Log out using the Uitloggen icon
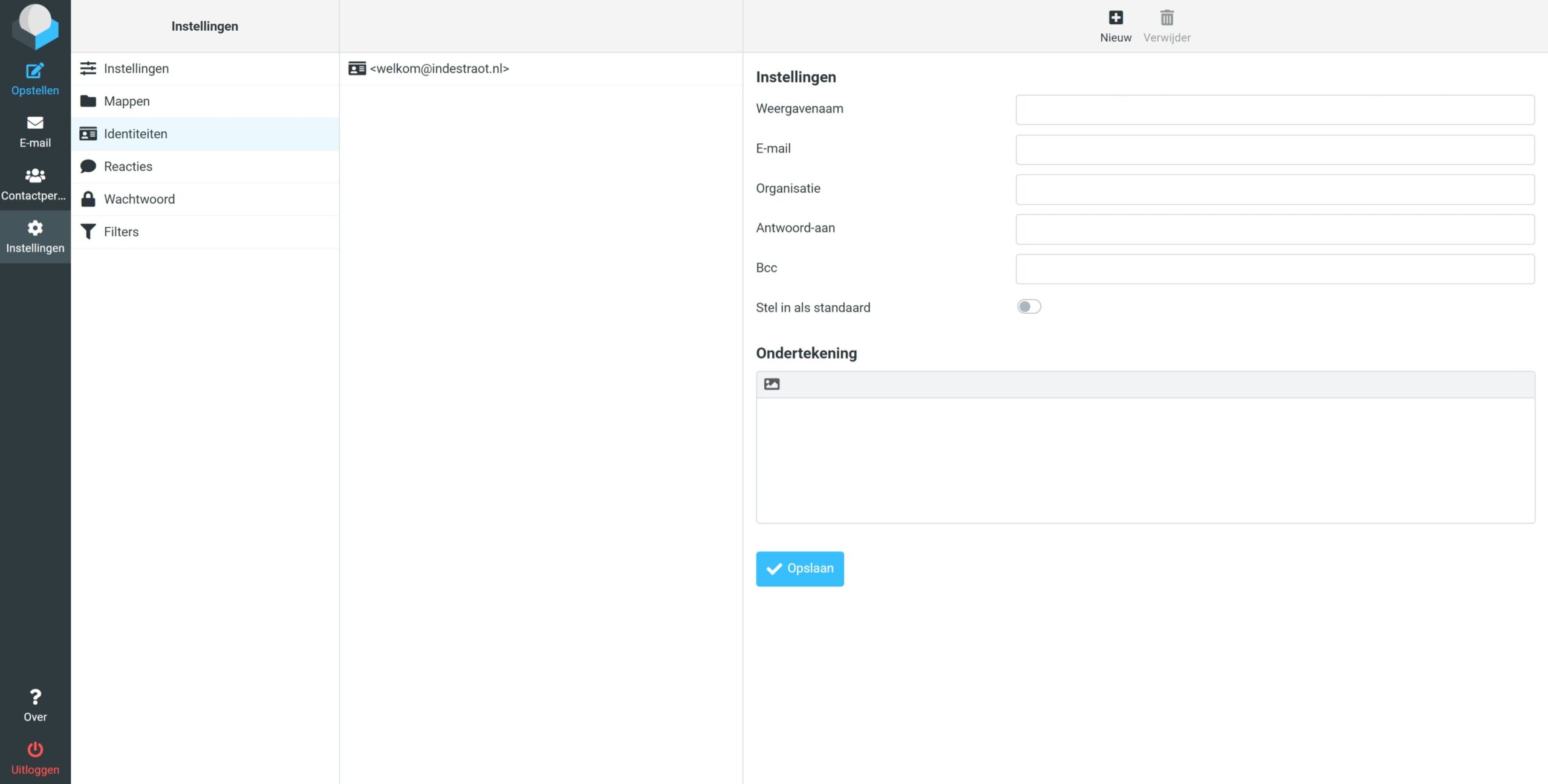The height and width of the screenshot is (784, 1548). tap(35, 750)
